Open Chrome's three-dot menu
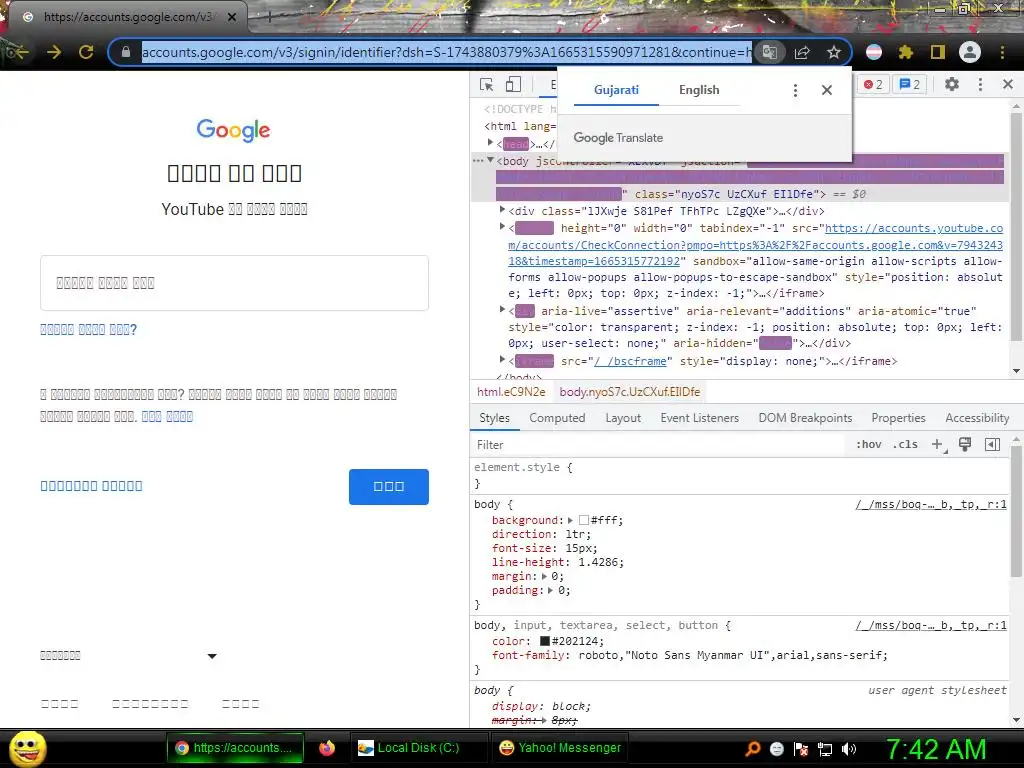1024x768 pixels. [1002, 52]
